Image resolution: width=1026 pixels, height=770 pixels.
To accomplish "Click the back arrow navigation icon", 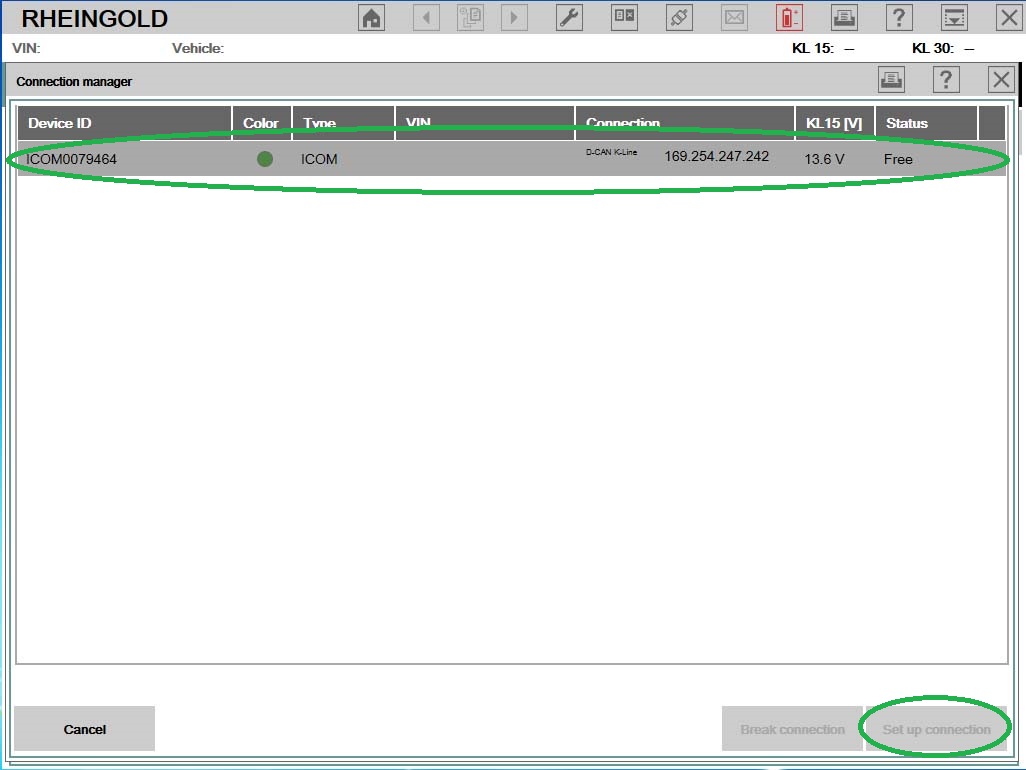I will point(426,18).
